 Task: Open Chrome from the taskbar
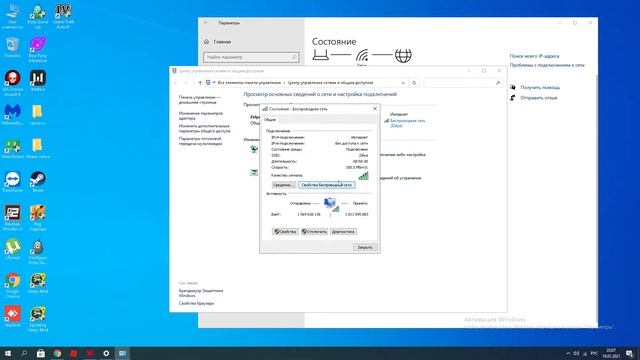pyautogui.click(x=57, y=353)
